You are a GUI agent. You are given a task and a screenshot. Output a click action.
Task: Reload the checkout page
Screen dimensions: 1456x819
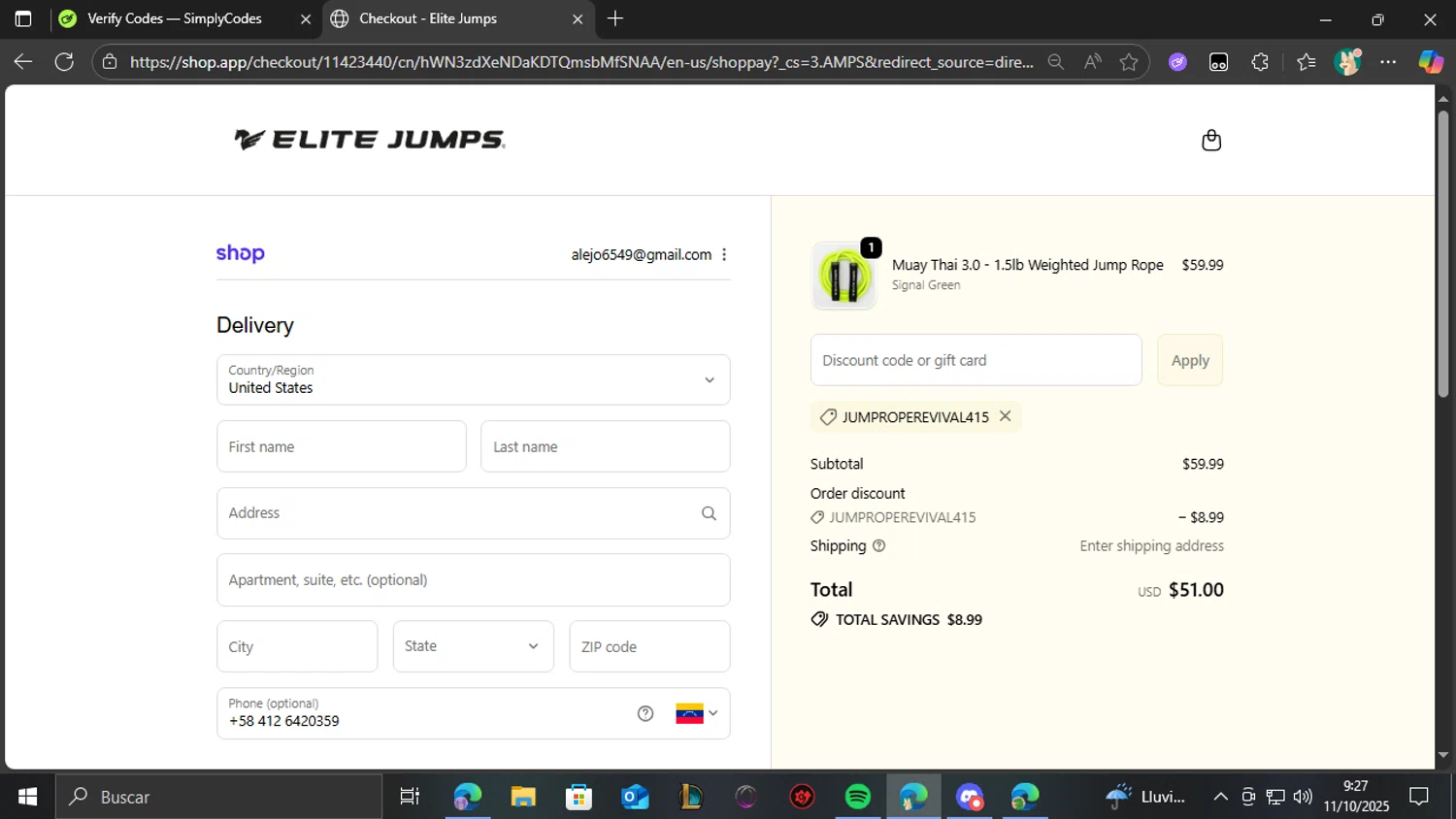click(x=64, y=62)
